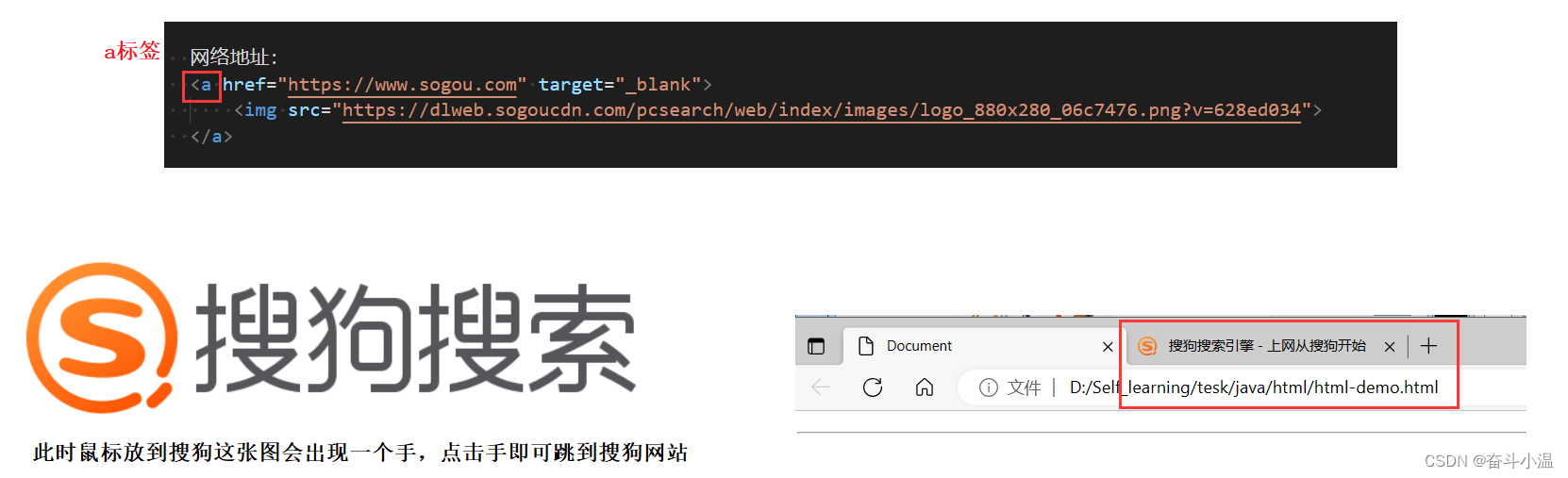The image size is (1568, 478).
Task: Go to browser home icon
Action: tap(925, 387)
